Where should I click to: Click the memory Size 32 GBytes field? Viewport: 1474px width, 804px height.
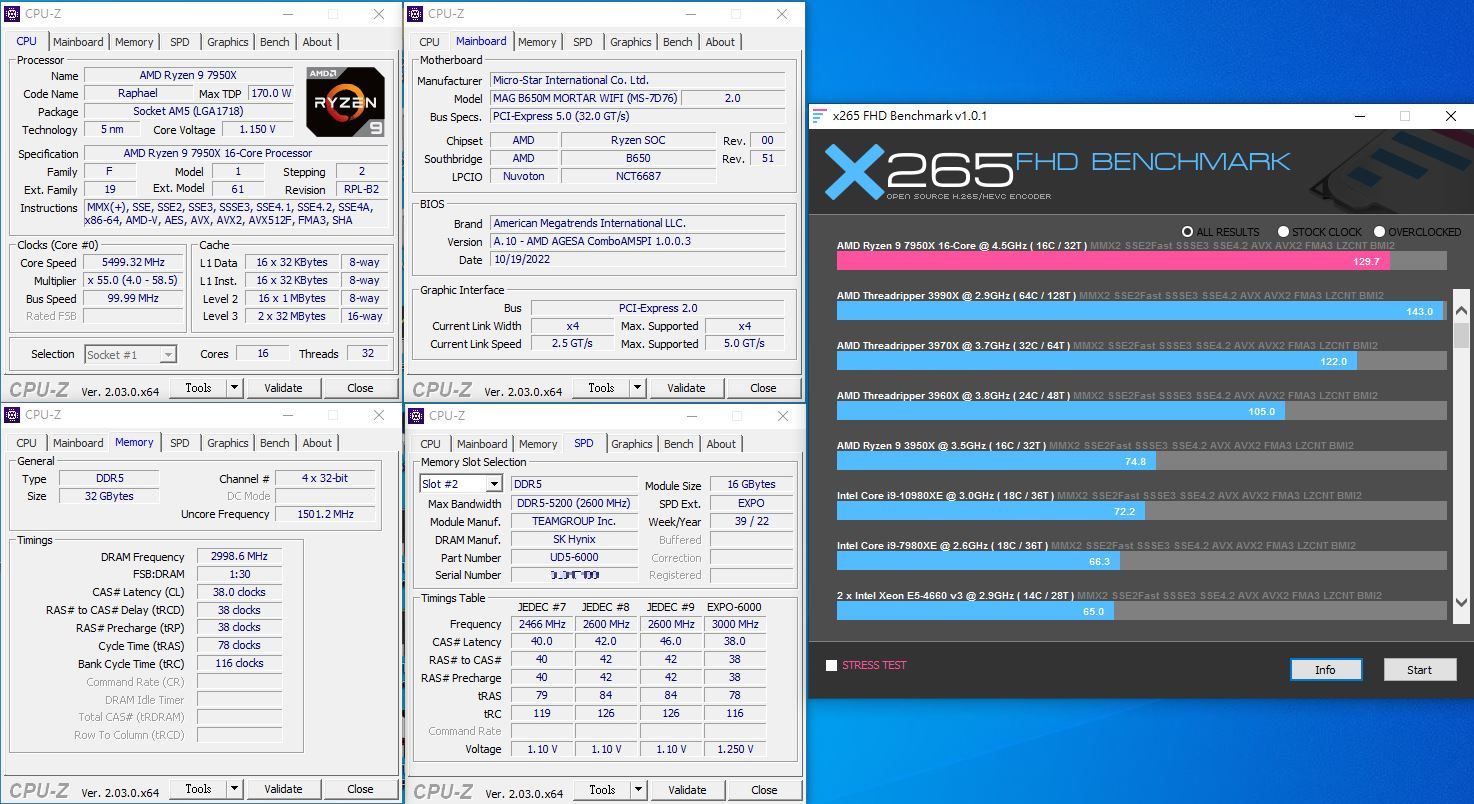[108, 496]
